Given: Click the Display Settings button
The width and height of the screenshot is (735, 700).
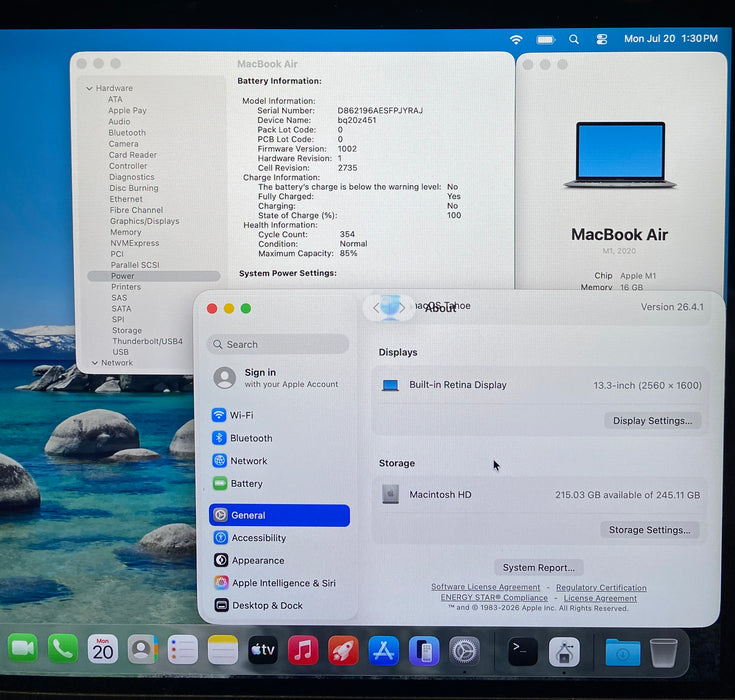Looking at the screenshot, I should pyautogui.click(x=652, y=421).
